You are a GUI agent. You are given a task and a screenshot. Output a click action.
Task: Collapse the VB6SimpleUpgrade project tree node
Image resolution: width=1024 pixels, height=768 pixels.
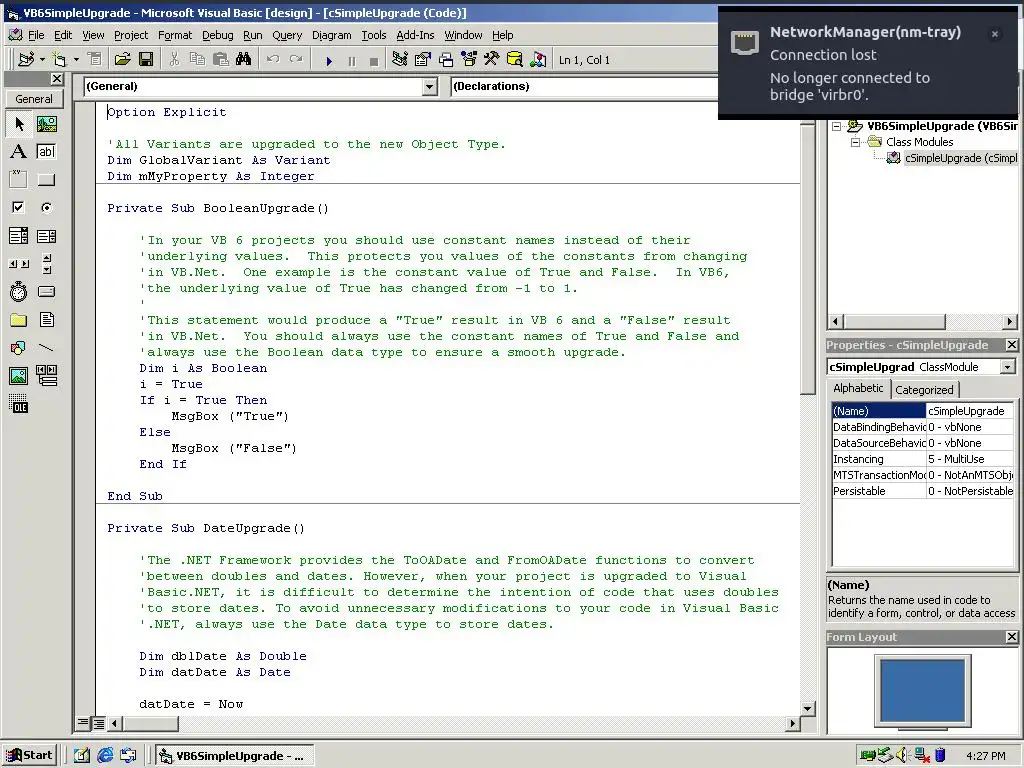[836, 126]
